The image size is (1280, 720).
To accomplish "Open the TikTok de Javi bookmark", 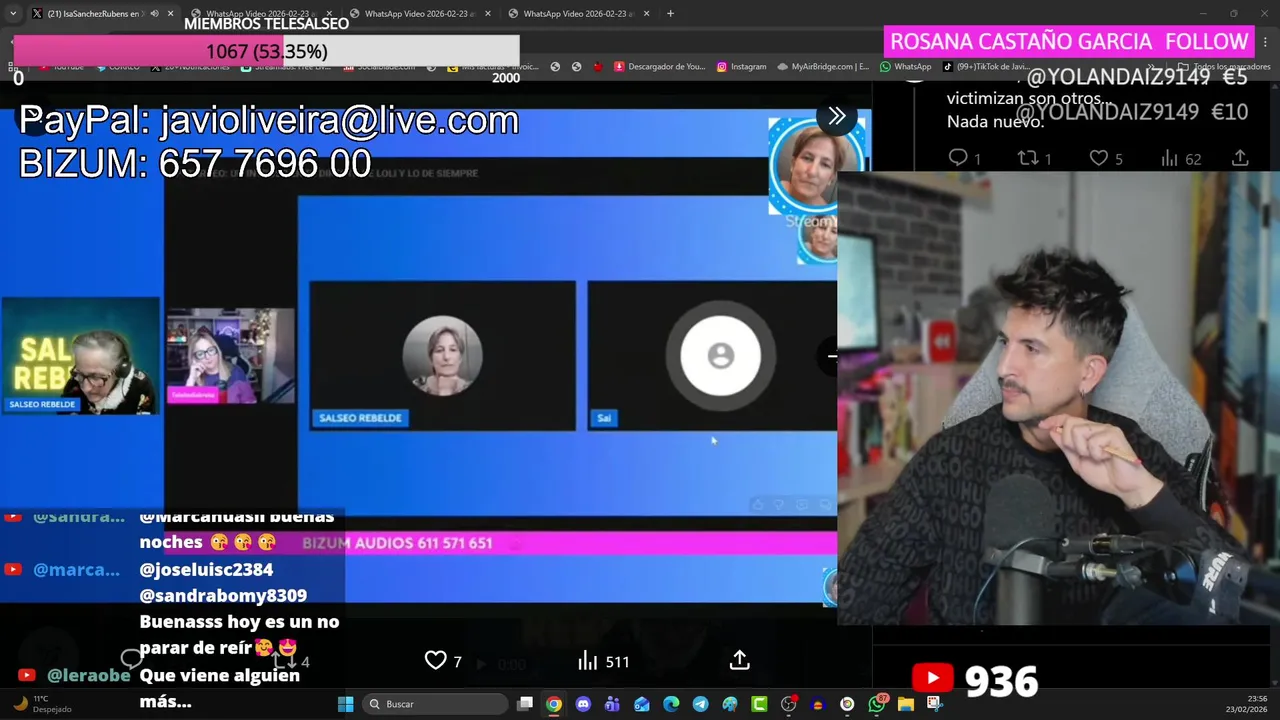I will pos(986,67).
